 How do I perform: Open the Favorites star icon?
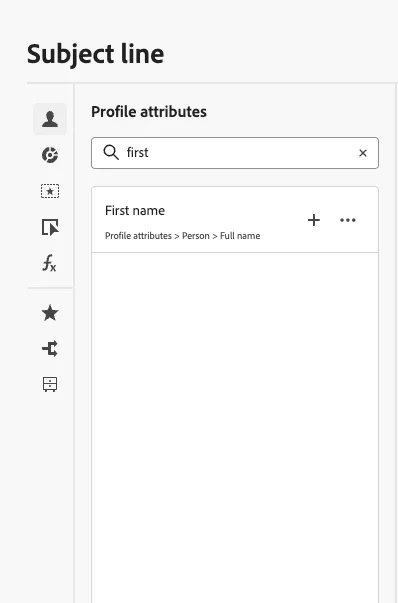[50, 313]
